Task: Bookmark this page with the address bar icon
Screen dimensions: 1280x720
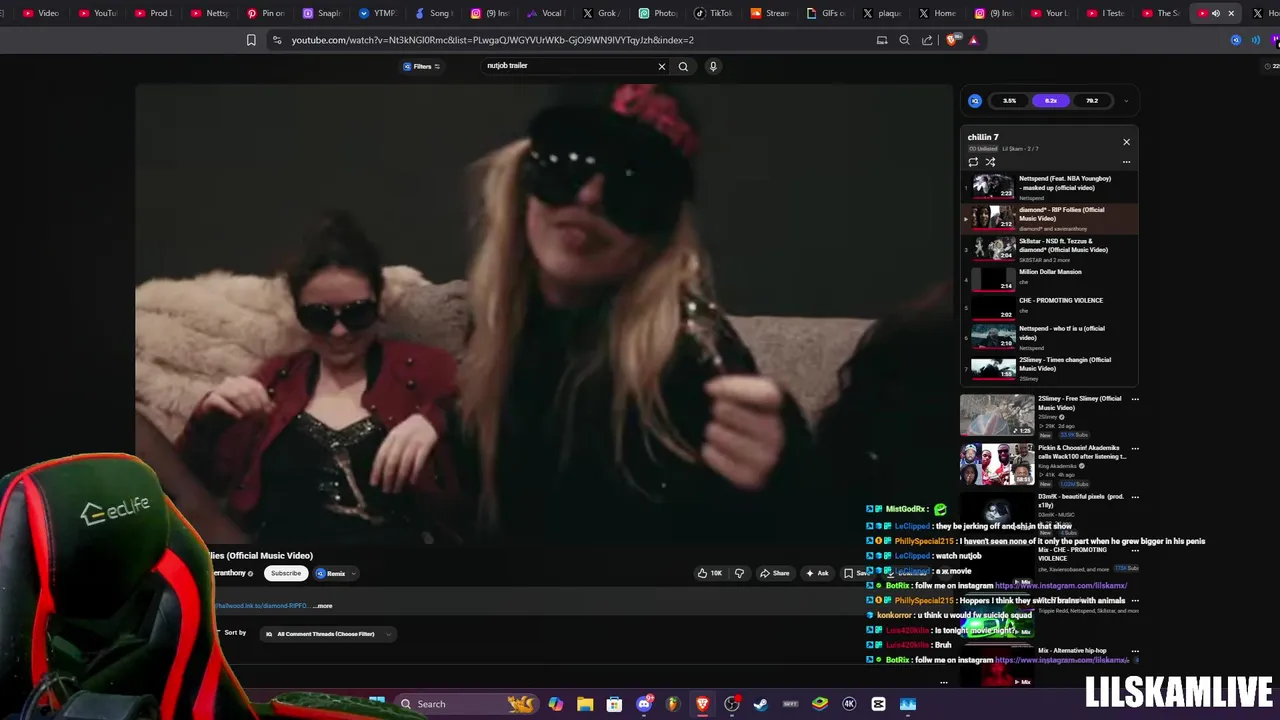Action: coord(251,40)
